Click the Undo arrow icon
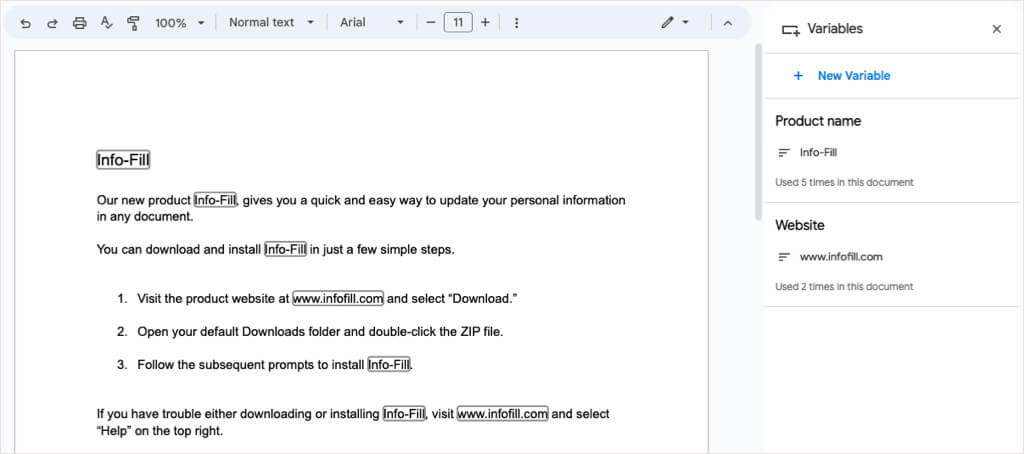 coord(25,23)
